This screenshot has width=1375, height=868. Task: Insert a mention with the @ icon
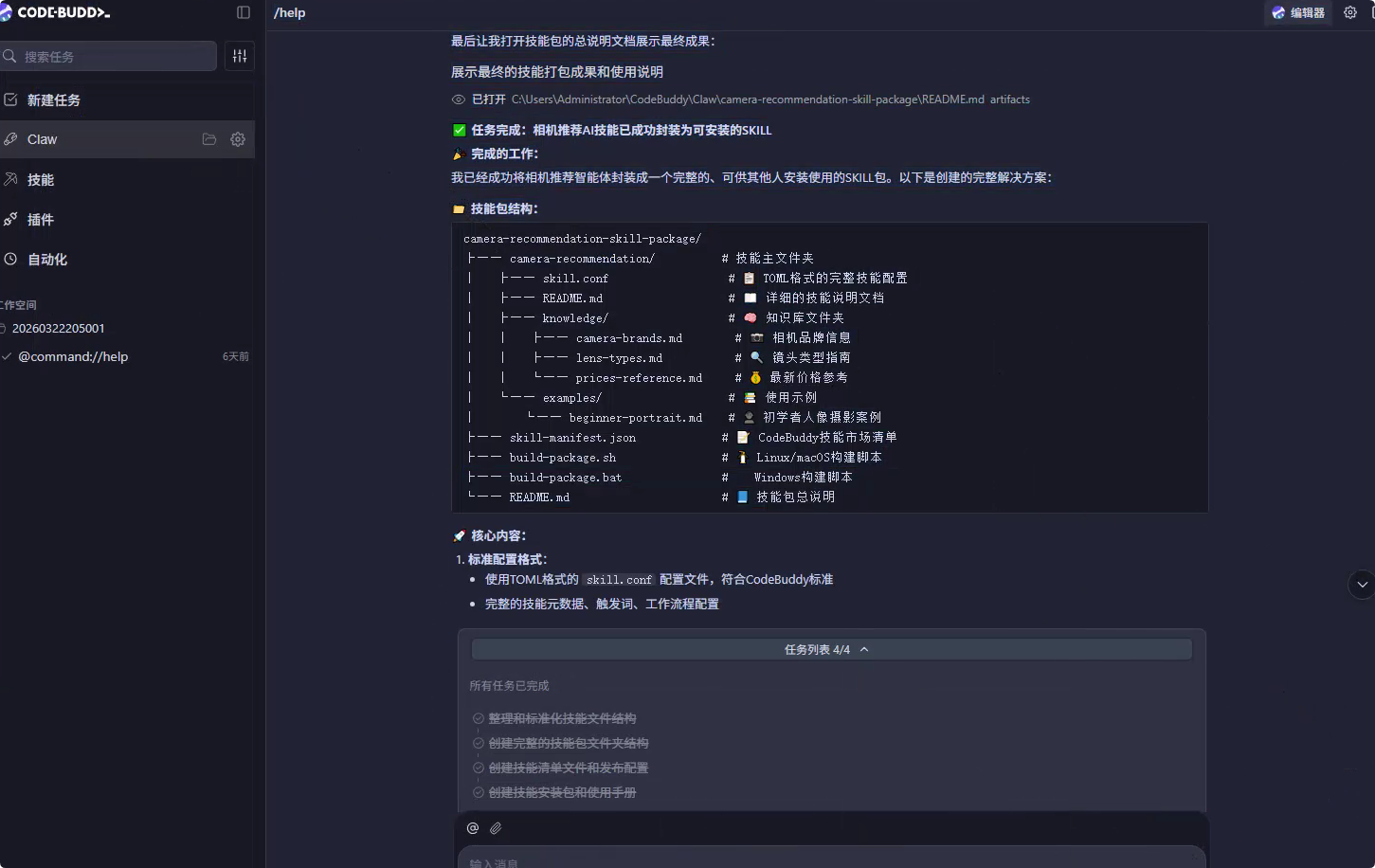[x=473, y=828]
